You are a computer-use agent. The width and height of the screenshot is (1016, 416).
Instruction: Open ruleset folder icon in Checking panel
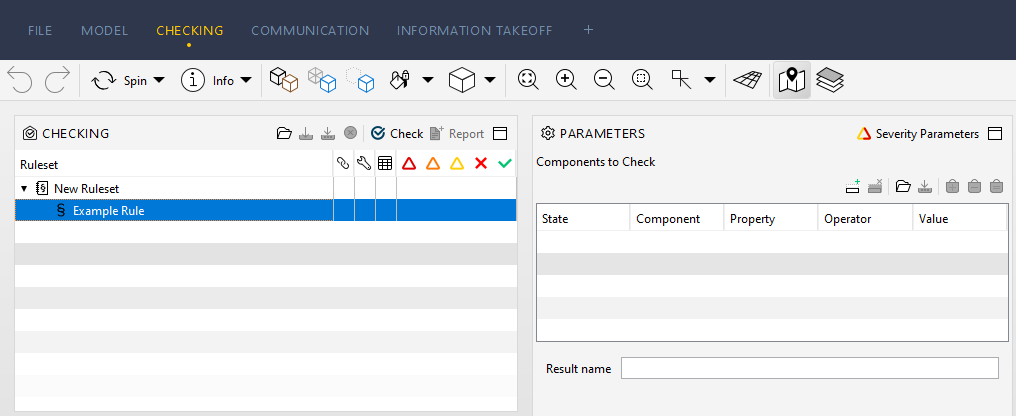click(284, 133)
